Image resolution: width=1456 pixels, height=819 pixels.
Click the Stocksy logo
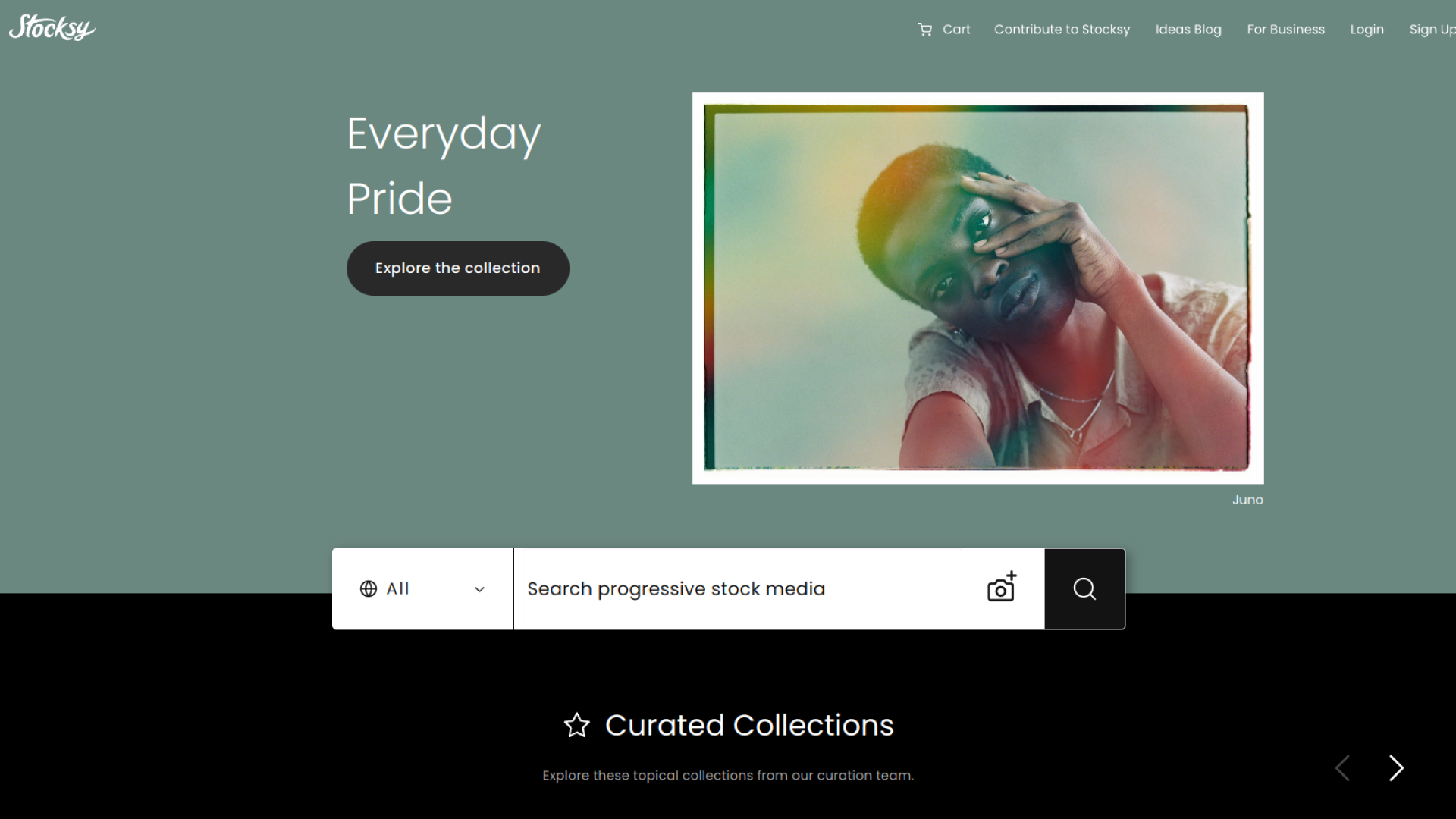click(x=52, y=28)
